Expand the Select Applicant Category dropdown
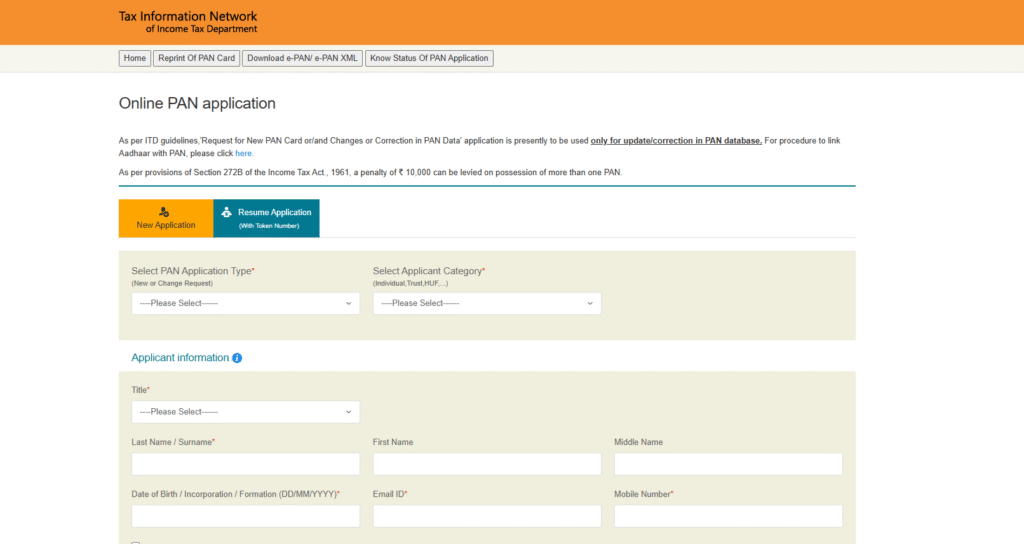Viewport: 1024px width, 544px height. [487, 303]
